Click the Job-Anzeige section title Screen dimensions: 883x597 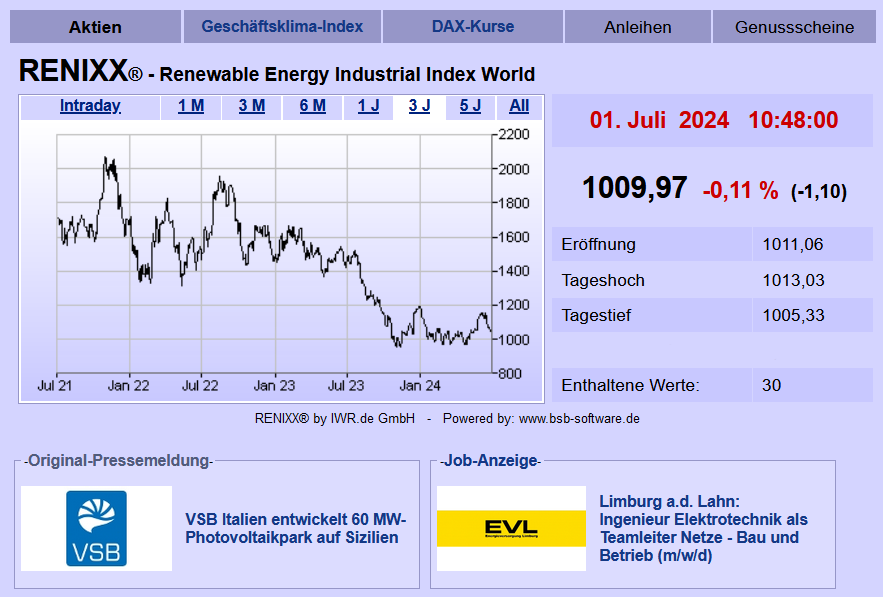490,461
